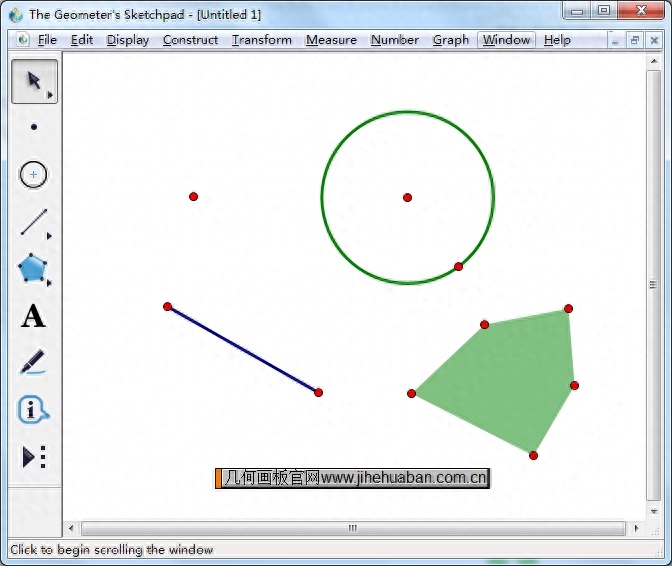This screenshot has width=672, height=566.
Task: Expand the Straightedge tool flyout triangle
Action: click(50, 237)
